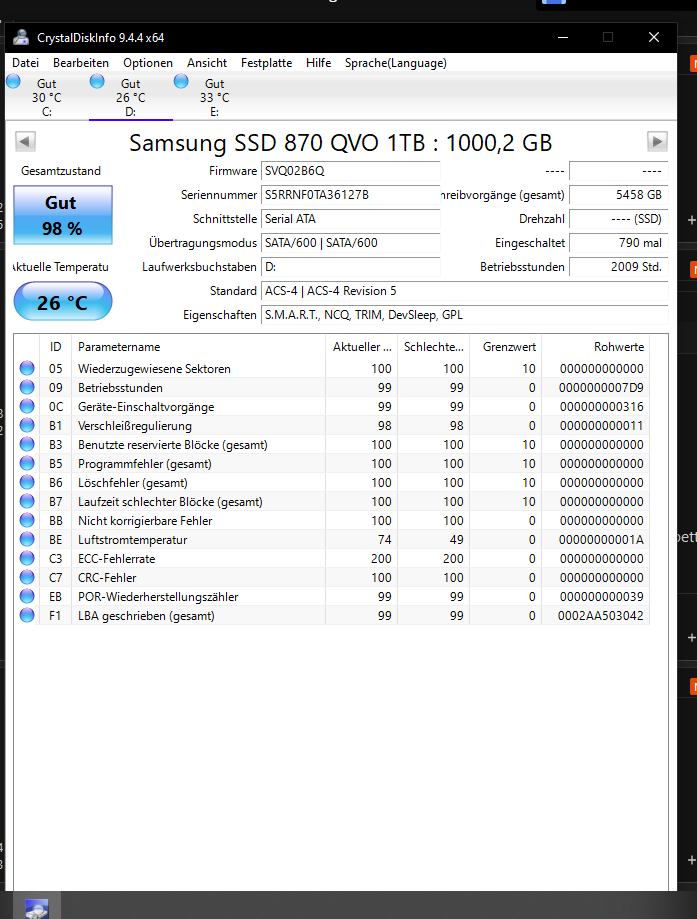The width and height of the screenshot is (697, 919).
Task: Click status orb of Löschfehler row
Action: point(27,482)
